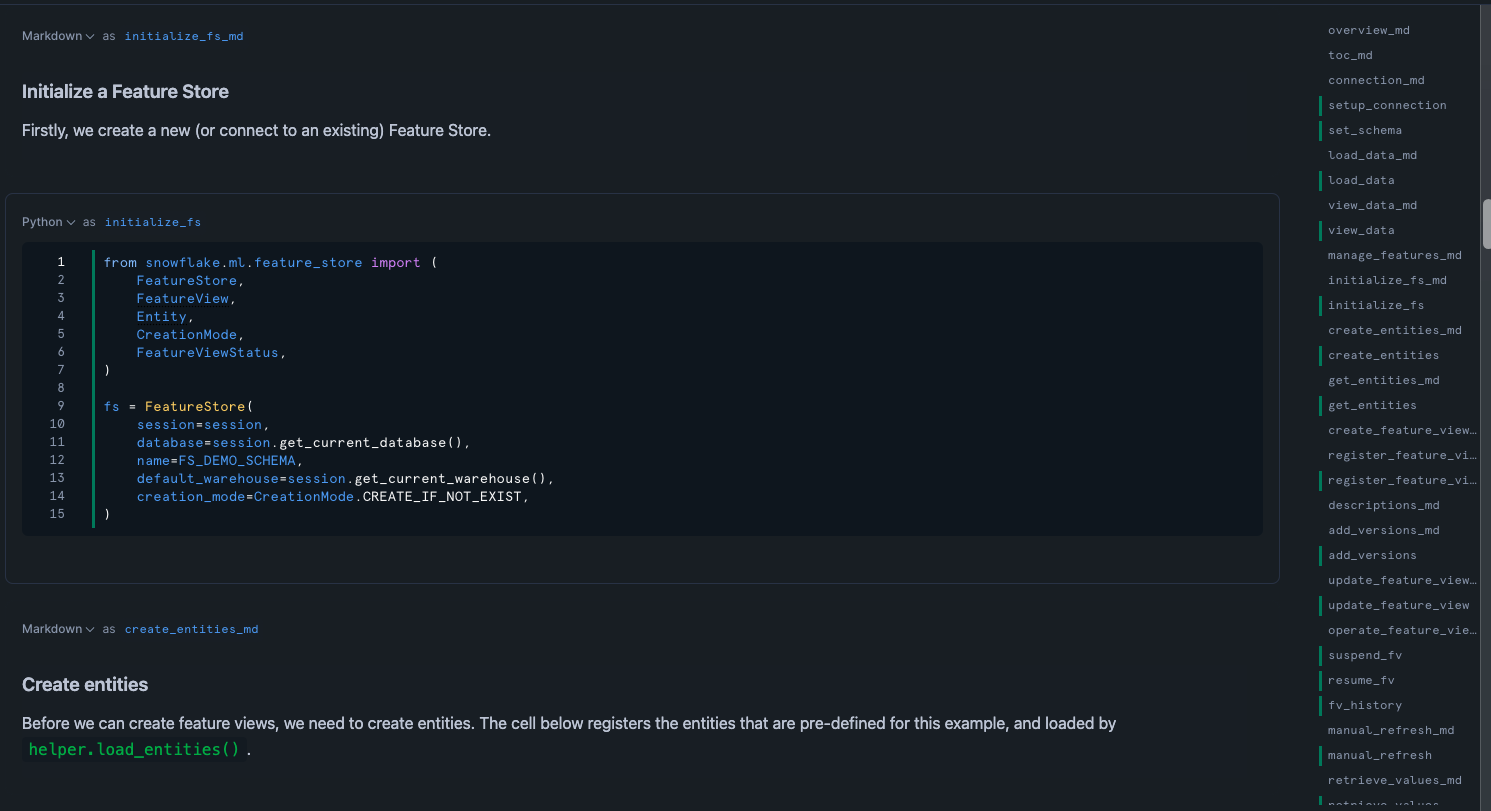Select connection_md in the outline list

[x=1376, y=80]
